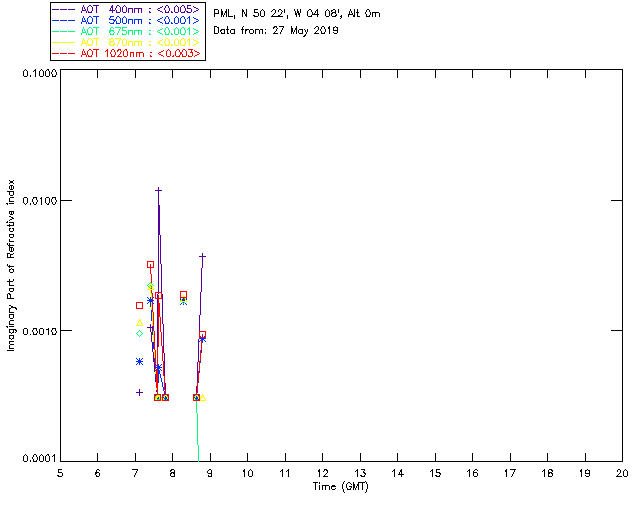
Task: Click the purple plus marker near time 8.8
Action: point(202,256)
